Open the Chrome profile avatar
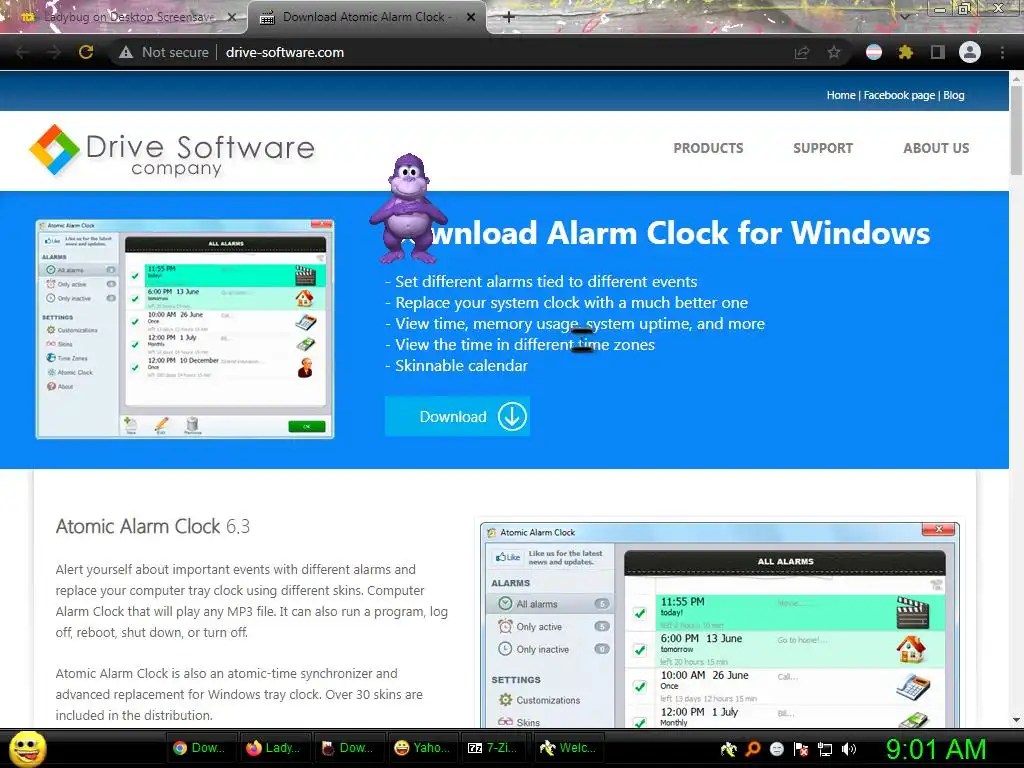The height and width of the screenshot is (768, 1024). [970, 52]
